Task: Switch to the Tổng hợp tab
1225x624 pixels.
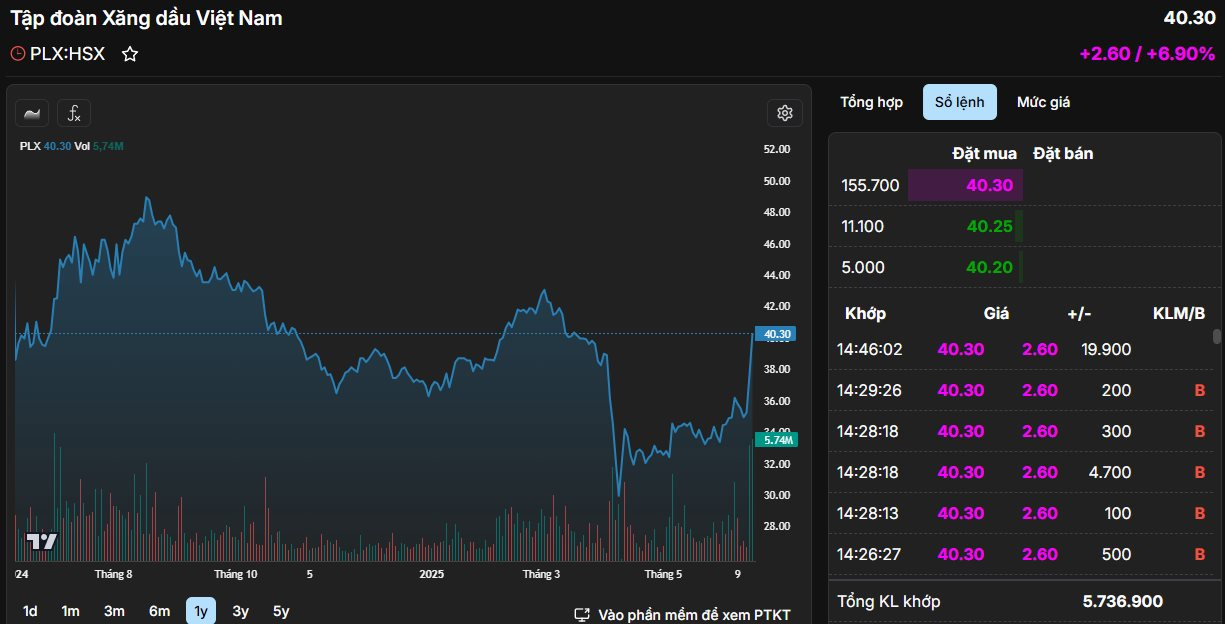Action: (871, 102)
